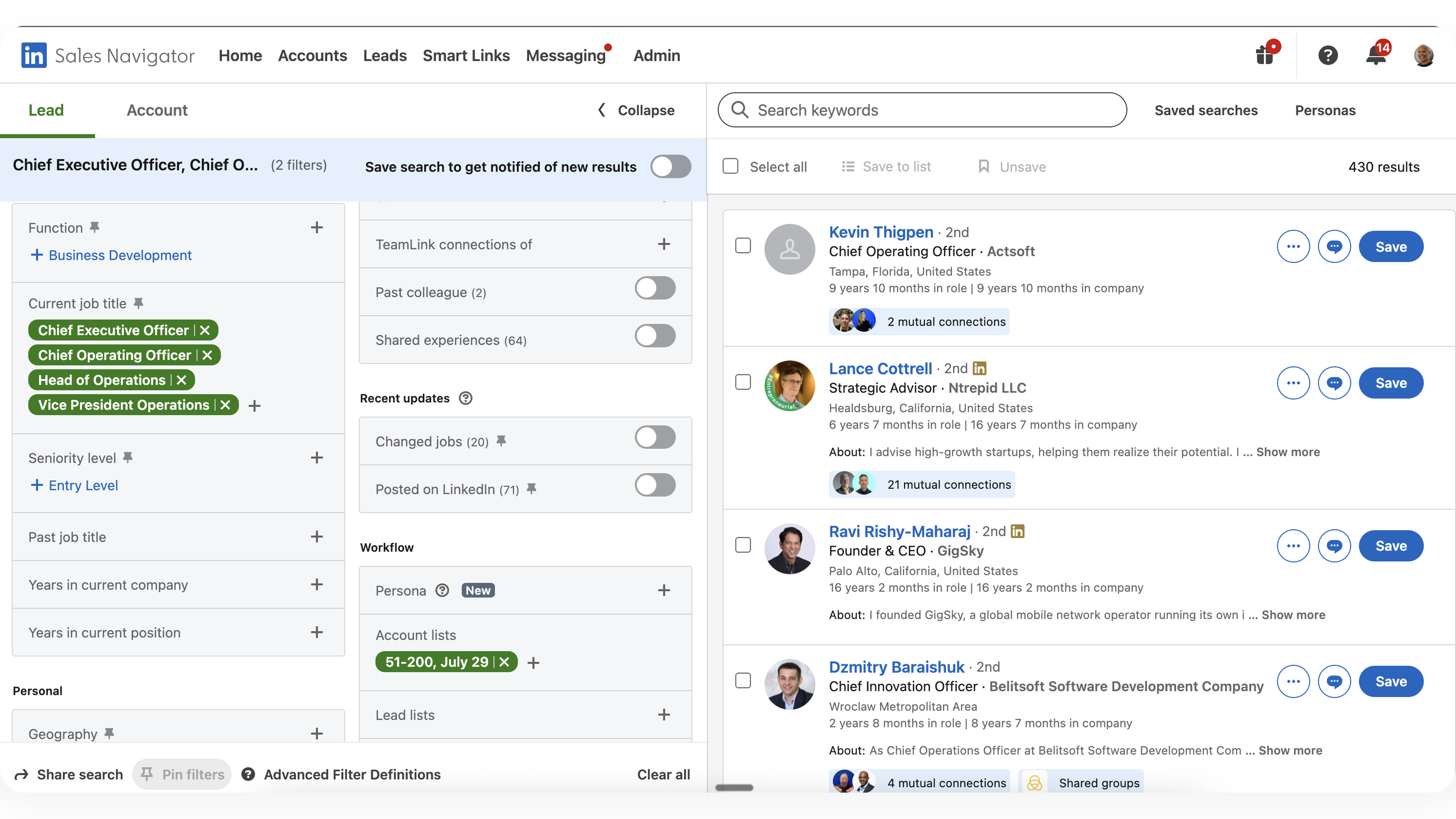Open Messaging in navigation
The image size is (1456, 819).
point(566,56)
